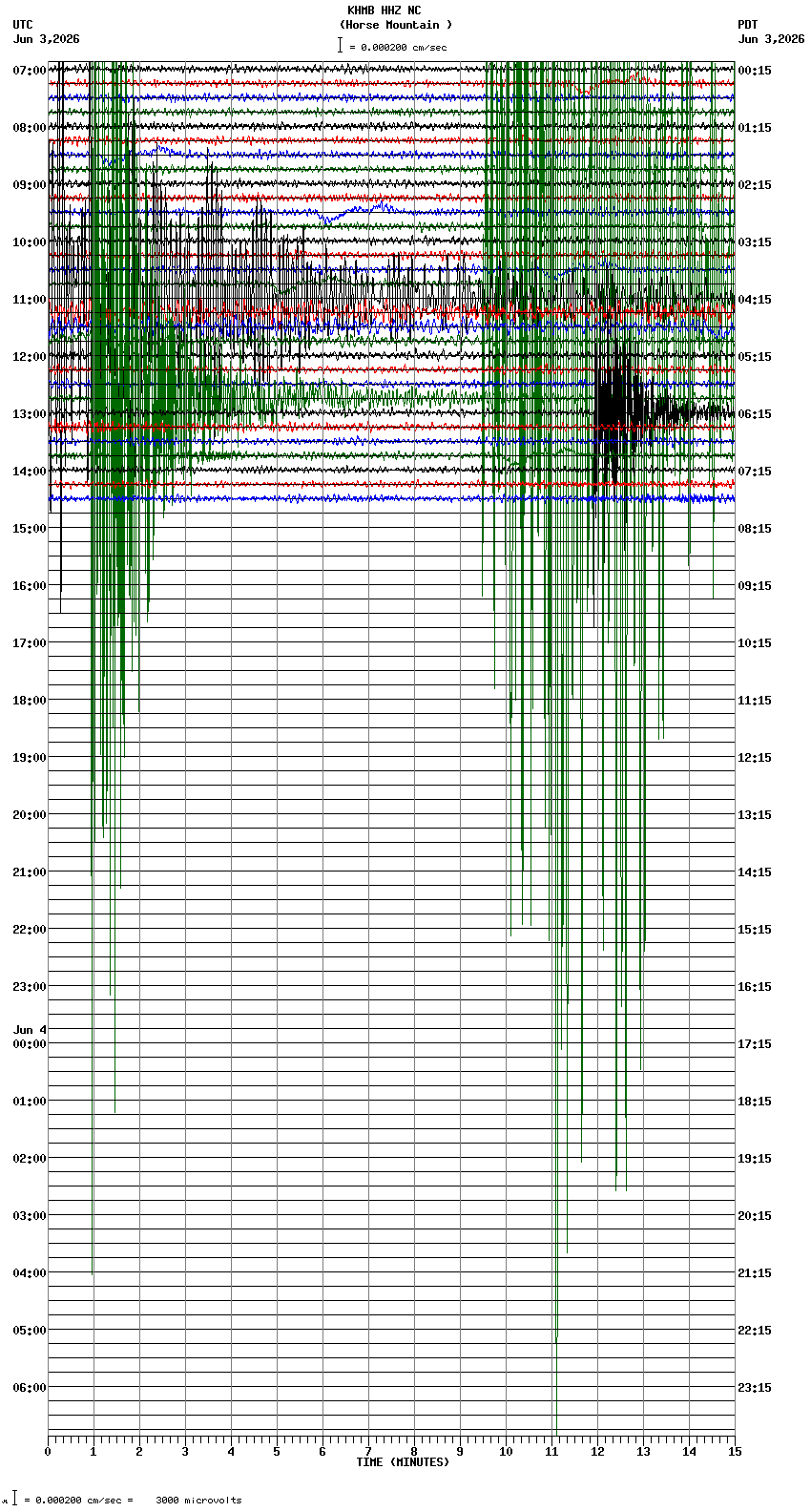Click the 10:15 PDT time label
Viewport: 811px width, 1512px height.
[x=755, y=643]
